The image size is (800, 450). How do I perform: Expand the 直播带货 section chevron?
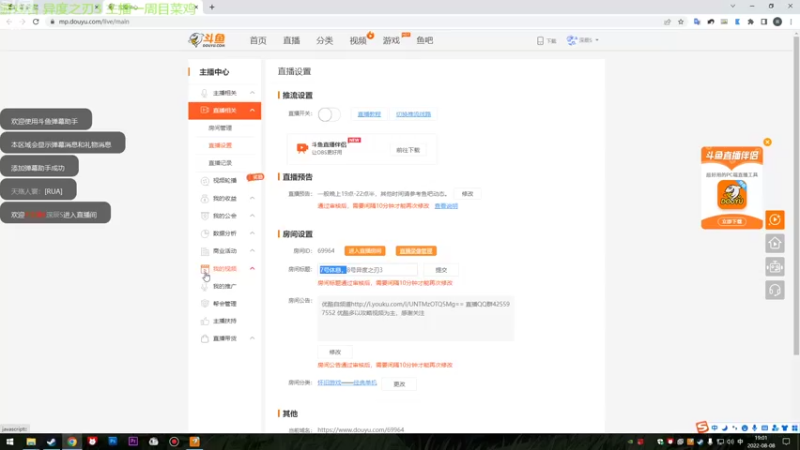coord(252,338)
